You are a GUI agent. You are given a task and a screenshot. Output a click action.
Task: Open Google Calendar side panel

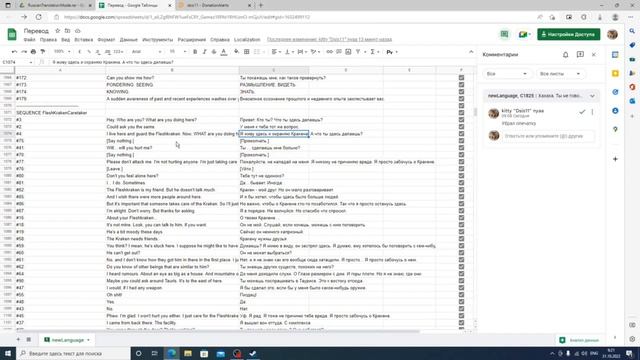coord(615,55)
